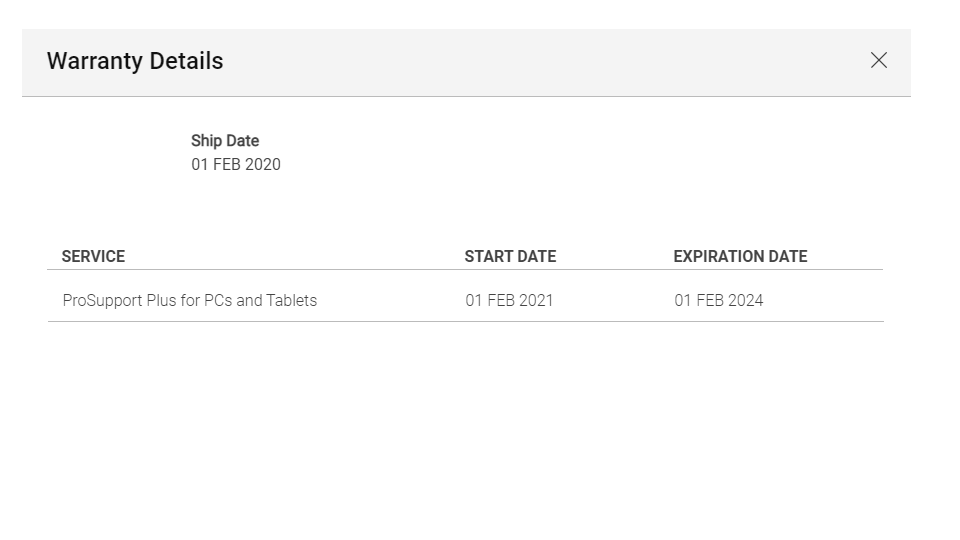Screen dimensions: 960x540
Task: Click the Warranty Details title text
Action: 135,61
